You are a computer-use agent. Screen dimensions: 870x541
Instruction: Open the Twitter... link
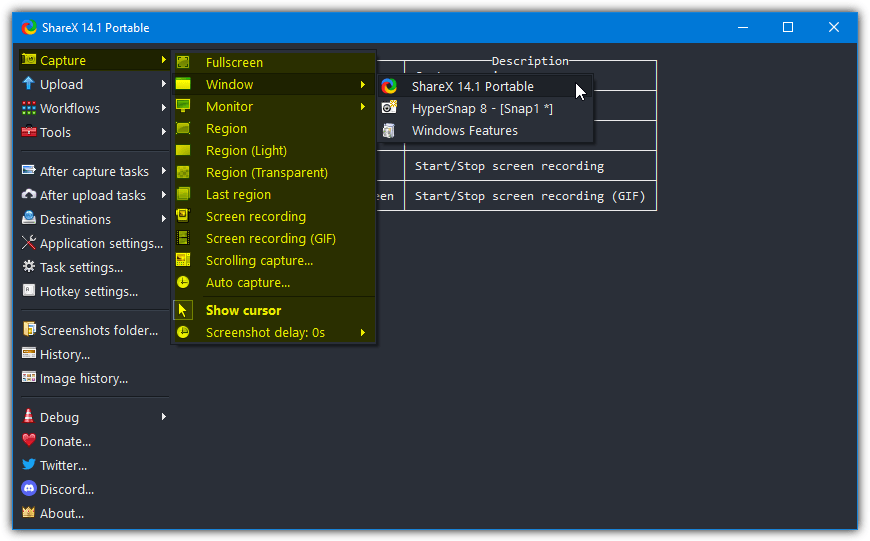pos(93,465)
